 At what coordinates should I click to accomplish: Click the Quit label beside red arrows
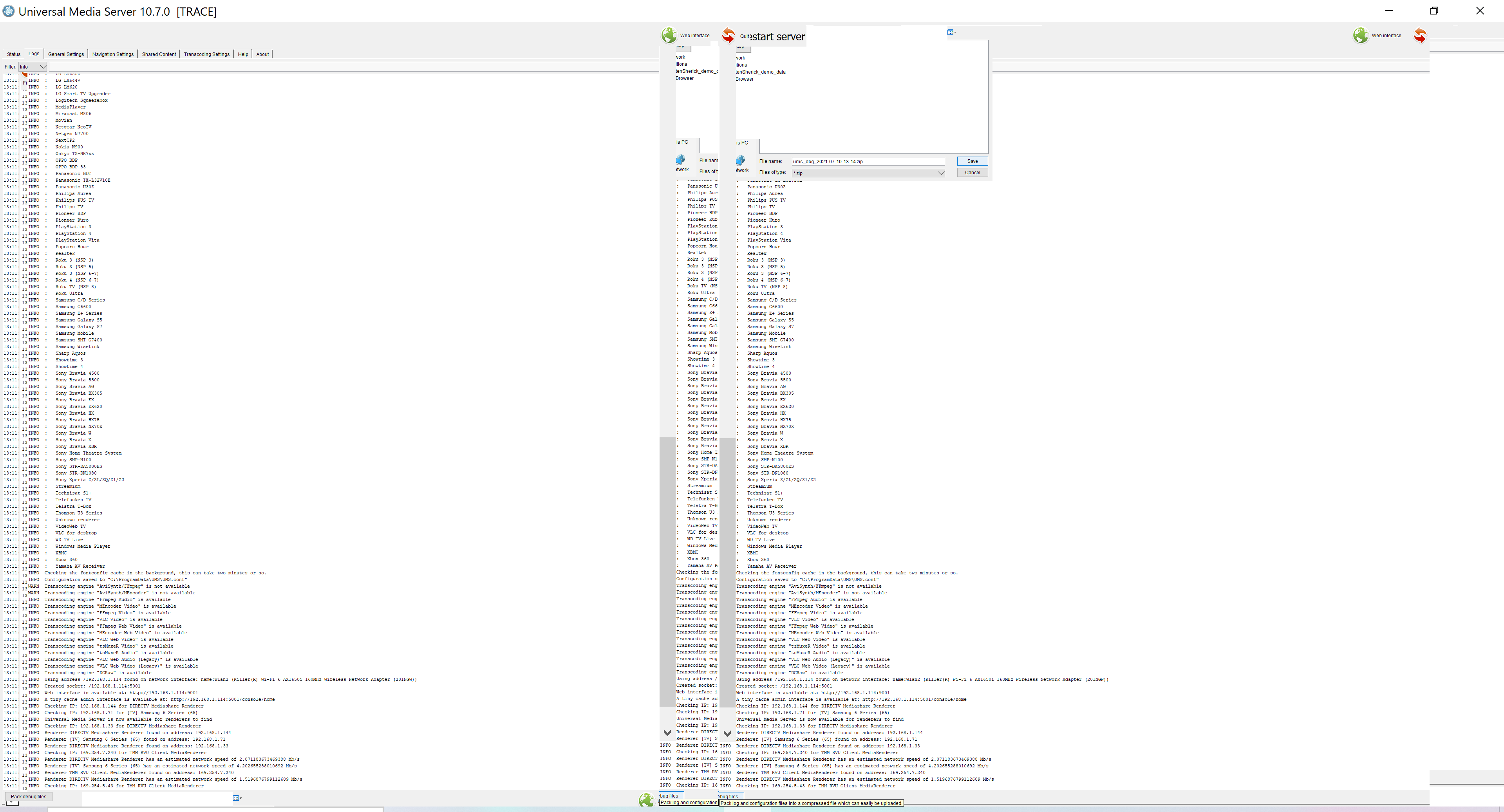pyautogui.click(x=745, y=36)
